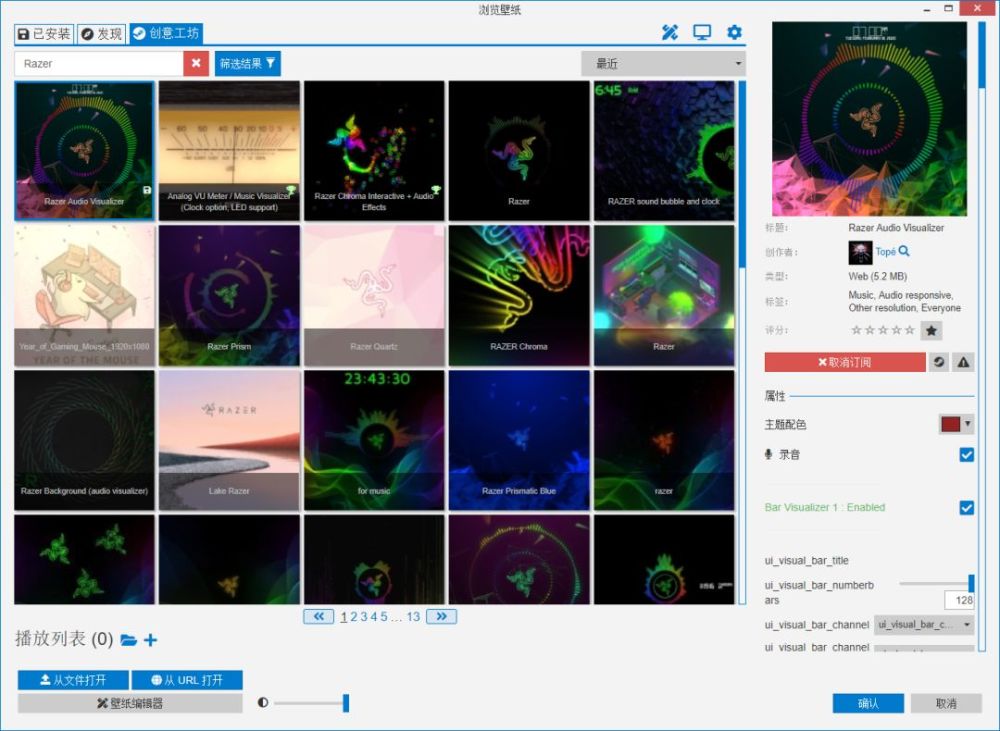Toggle the 录音 audio recording checkbox

point(966,454)
